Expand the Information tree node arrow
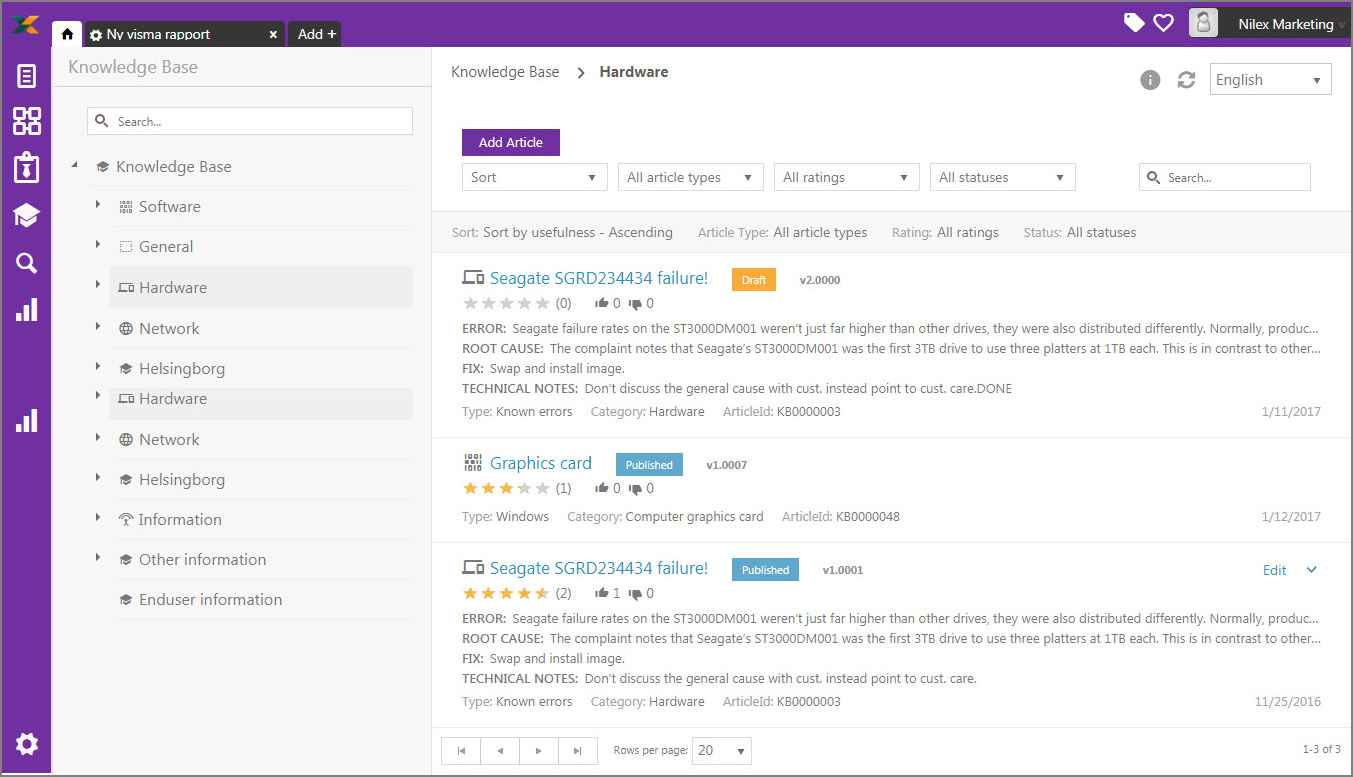This screenshot has width=1353, height=777. [x=98, y=517]
